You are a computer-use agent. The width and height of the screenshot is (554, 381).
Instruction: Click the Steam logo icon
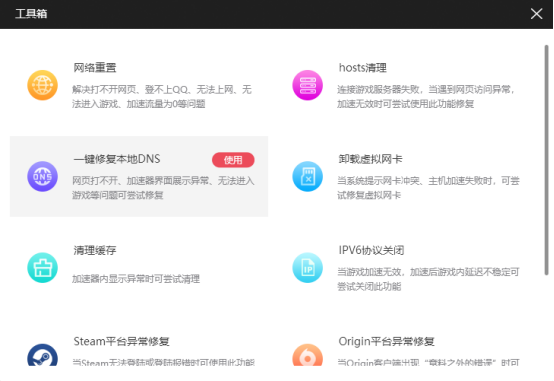(42, 355)
